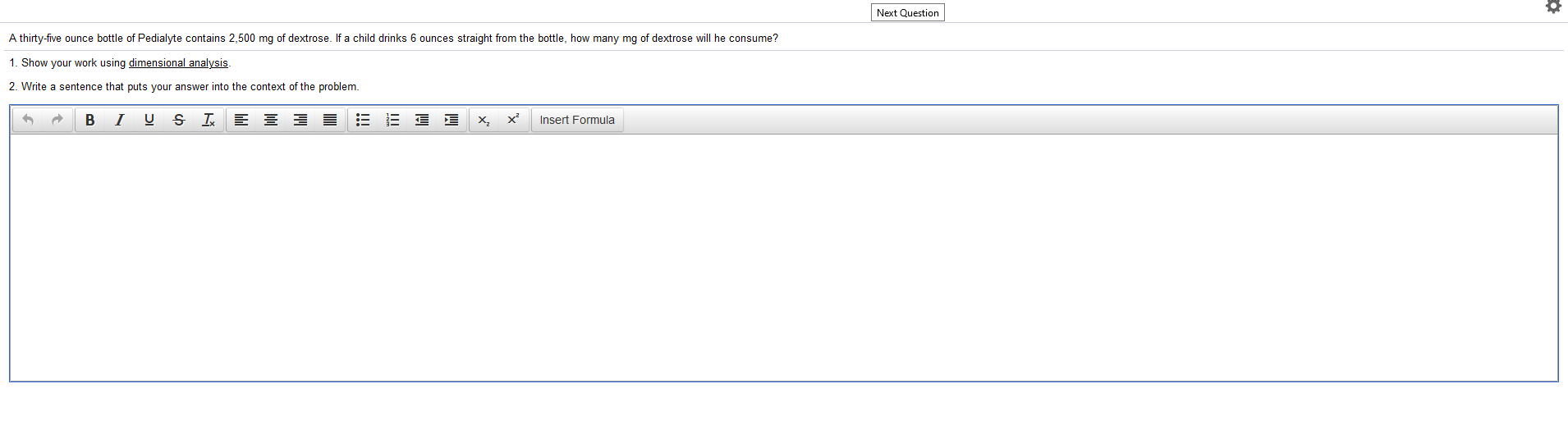The image size is (1568, 434).
Task: Decrease the text indent
Action: click(x=422, y=120)
